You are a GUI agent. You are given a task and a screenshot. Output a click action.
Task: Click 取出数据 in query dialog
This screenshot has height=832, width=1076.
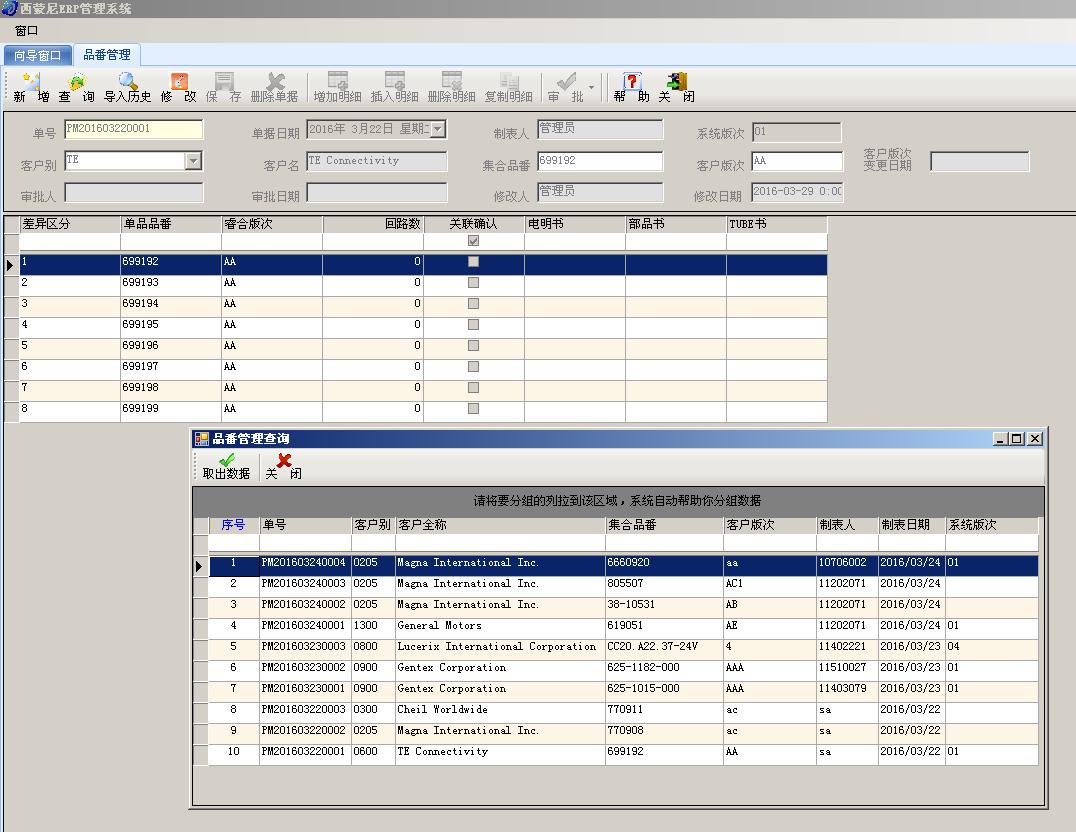226,466
